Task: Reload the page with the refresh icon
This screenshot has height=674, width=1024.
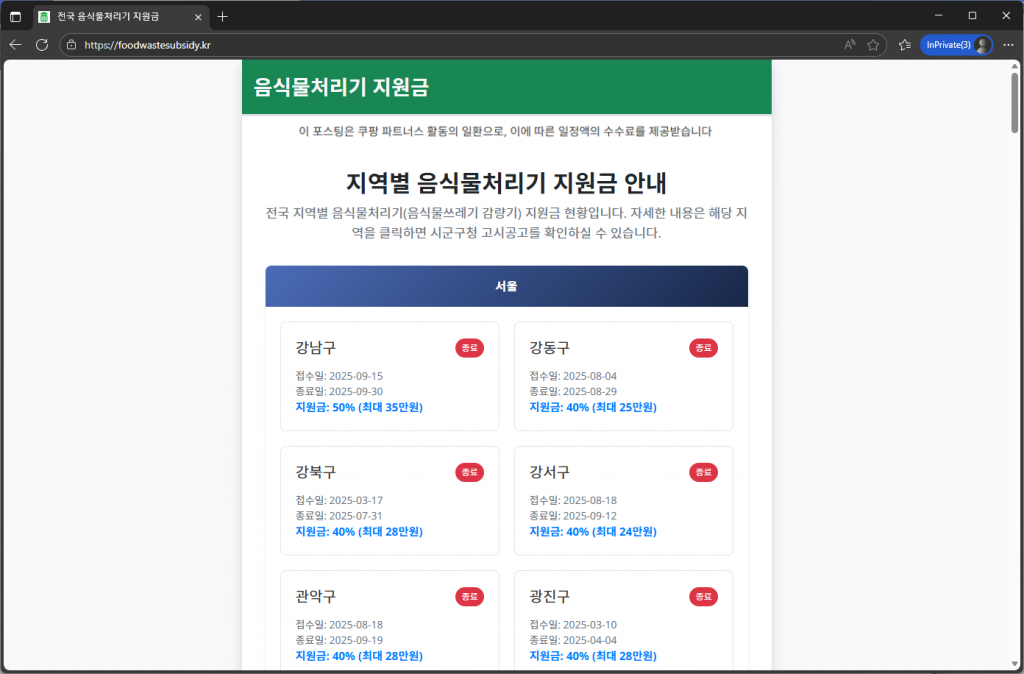Action: coord(42,45)
